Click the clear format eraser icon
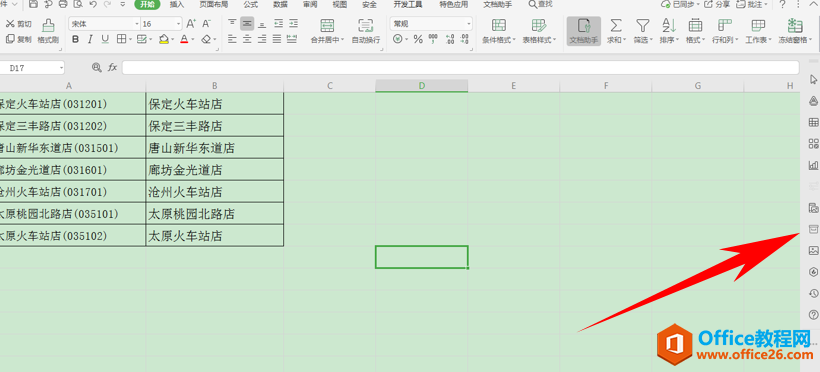 tap(206, 39)
